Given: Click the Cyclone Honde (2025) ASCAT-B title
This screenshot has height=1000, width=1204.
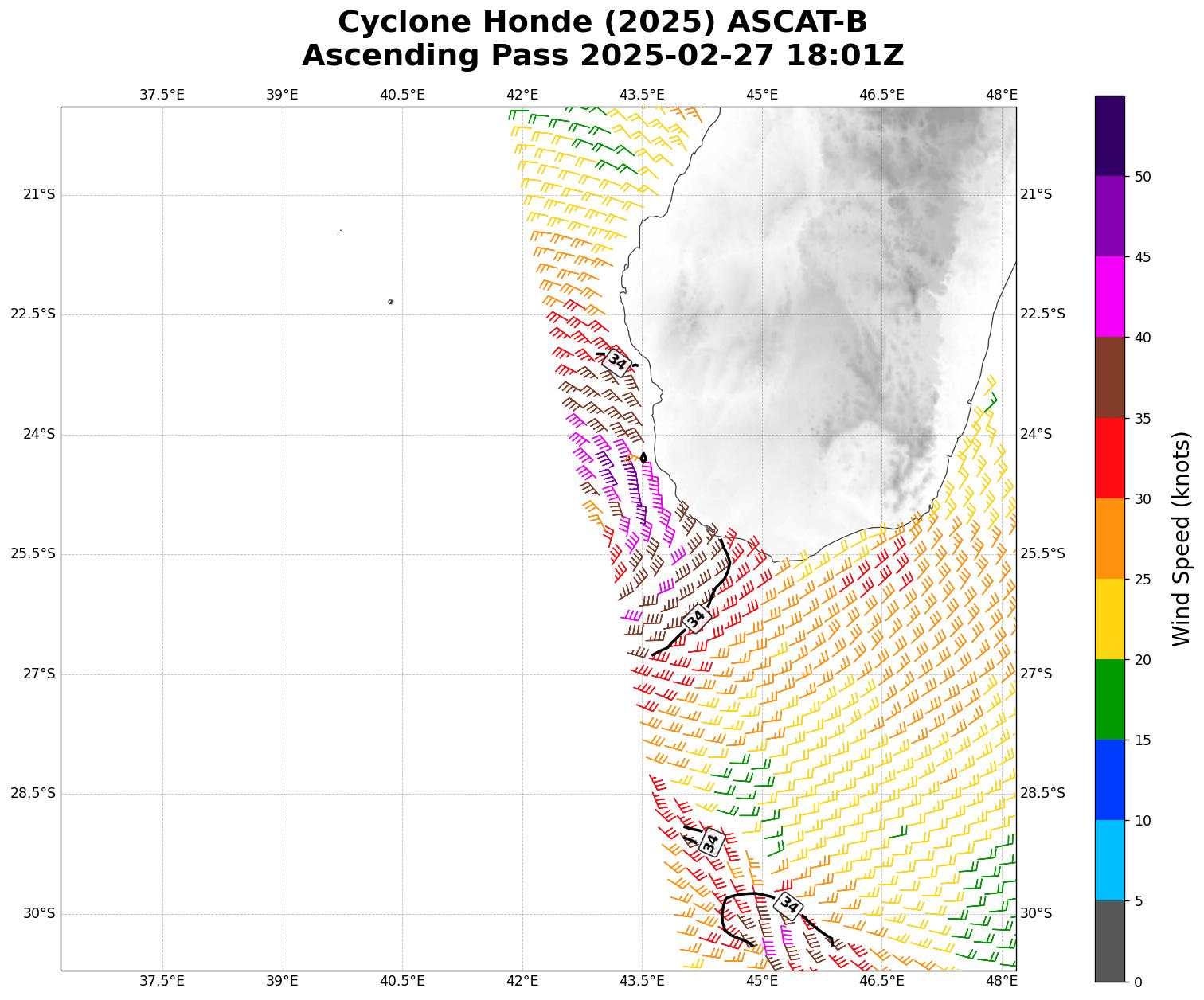Looking at the screenshot, I should 602,22.
